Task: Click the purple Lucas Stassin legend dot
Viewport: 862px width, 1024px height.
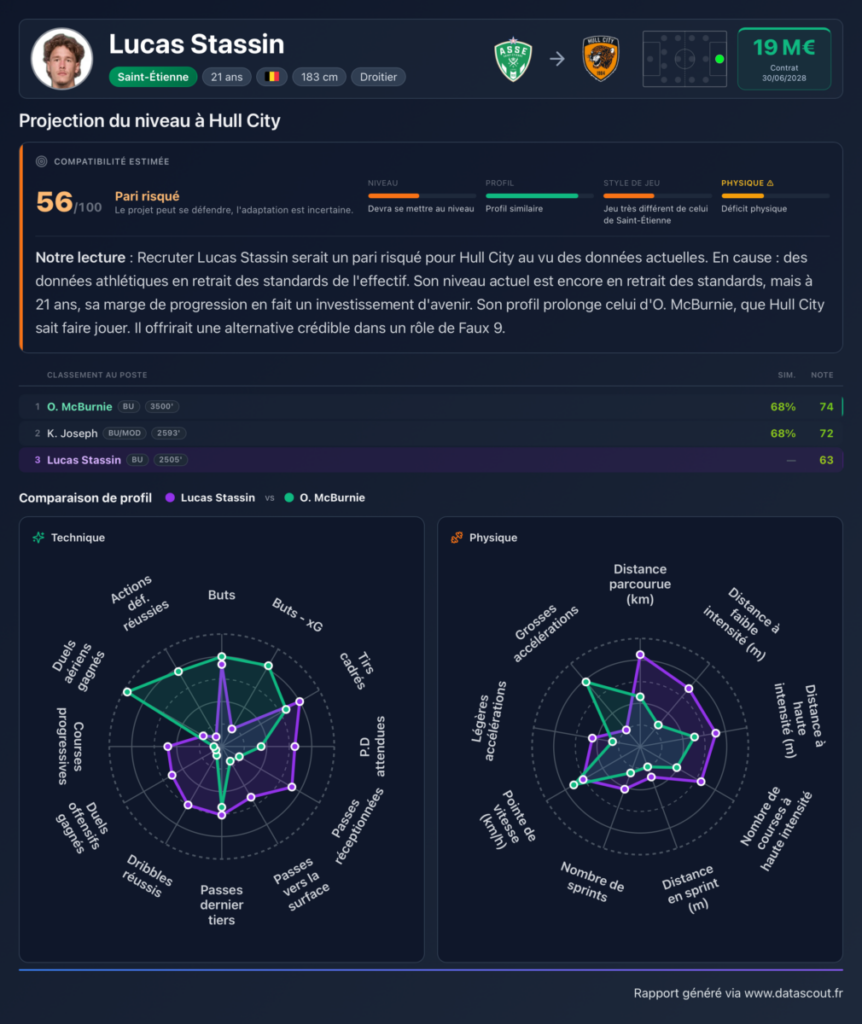Action: (170, 498)
